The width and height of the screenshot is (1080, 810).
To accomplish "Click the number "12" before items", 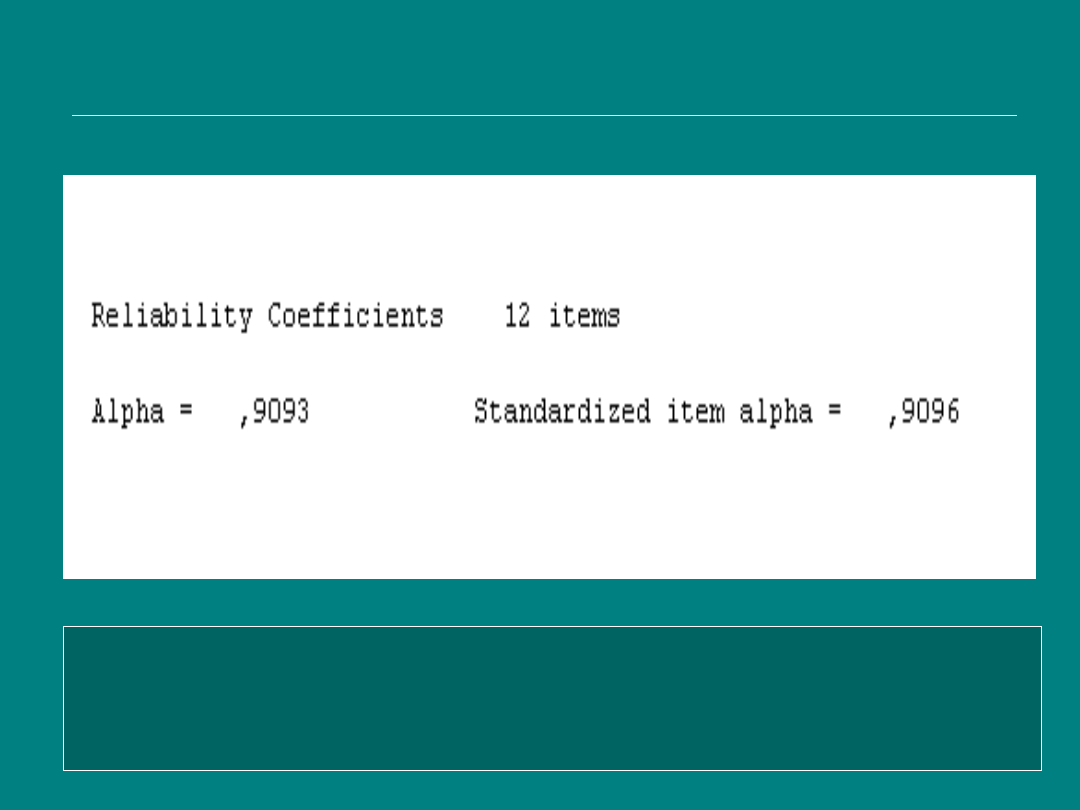I will pyautogui.click(x=517, y=317).
